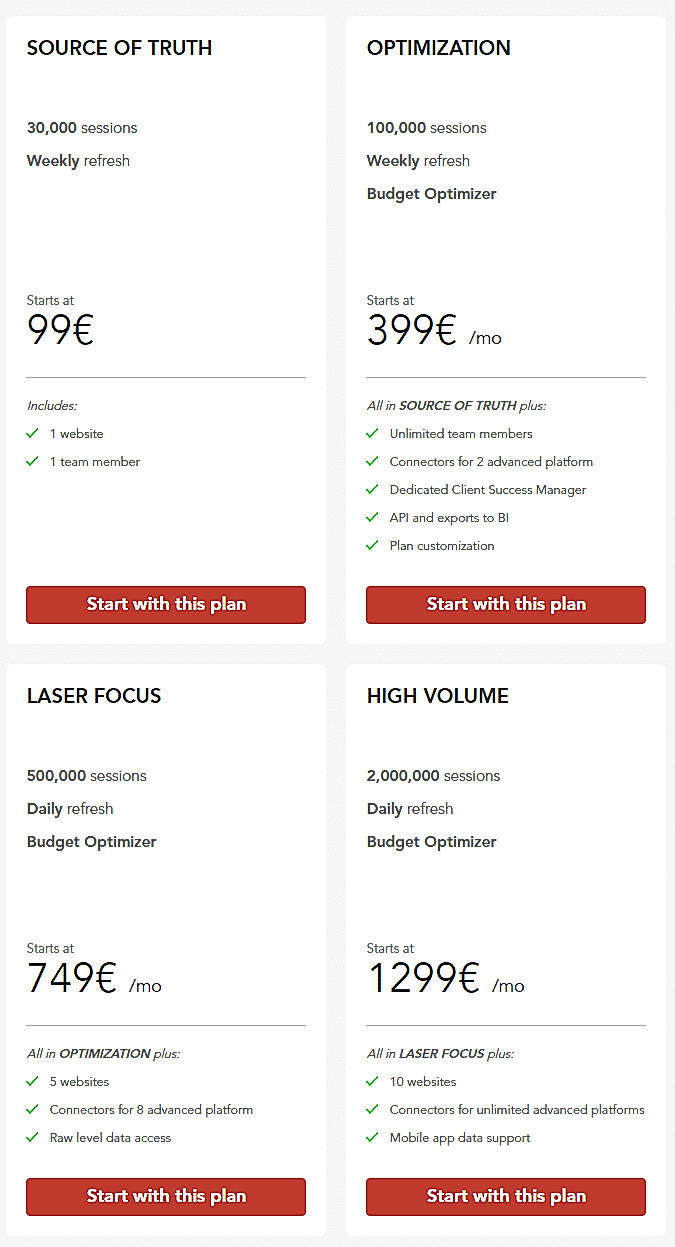This screenshot has height=1247, width=675.
Task: Click the green checkmark beside 1 website
Action: [x=32, y=433]
